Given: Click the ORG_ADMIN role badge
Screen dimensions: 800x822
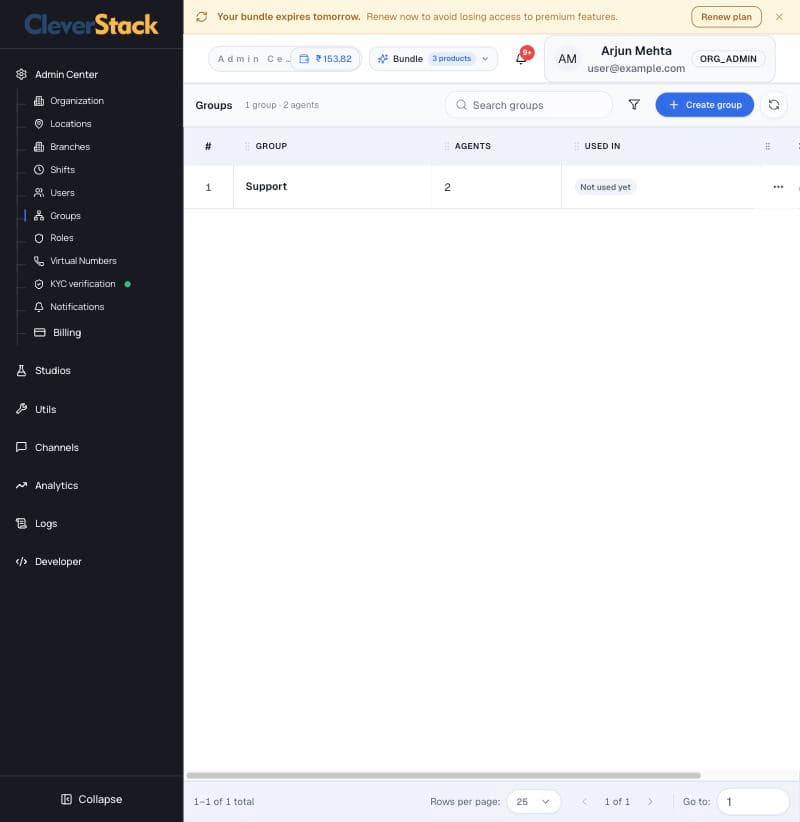Looking at the screenshot, I should (x=728, y=59).
